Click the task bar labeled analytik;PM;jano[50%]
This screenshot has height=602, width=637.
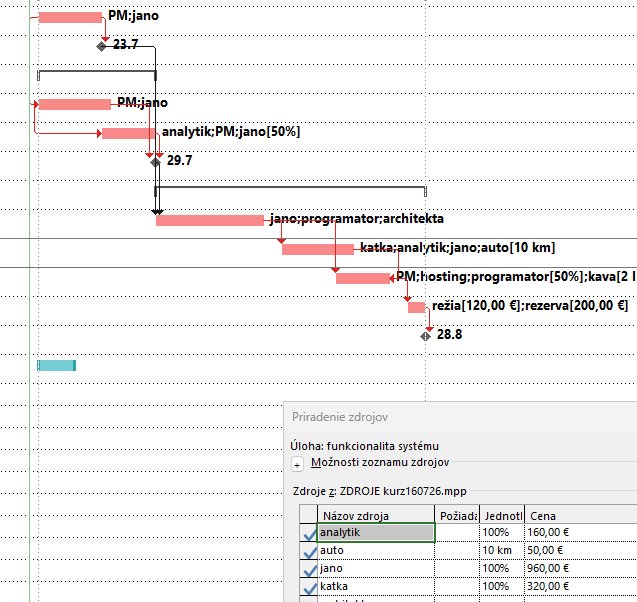click(x=128, y=133)
